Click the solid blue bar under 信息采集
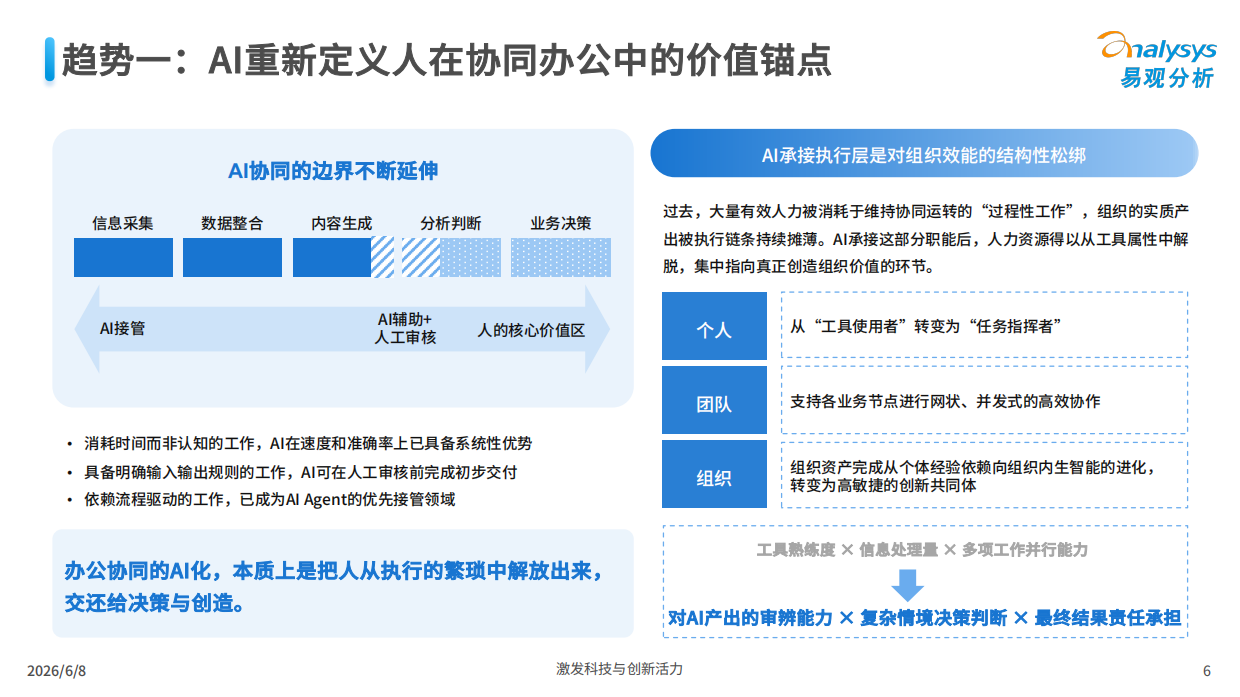Image resolution: width=1240 pixels, height=697 pixels. coord(123,257)
